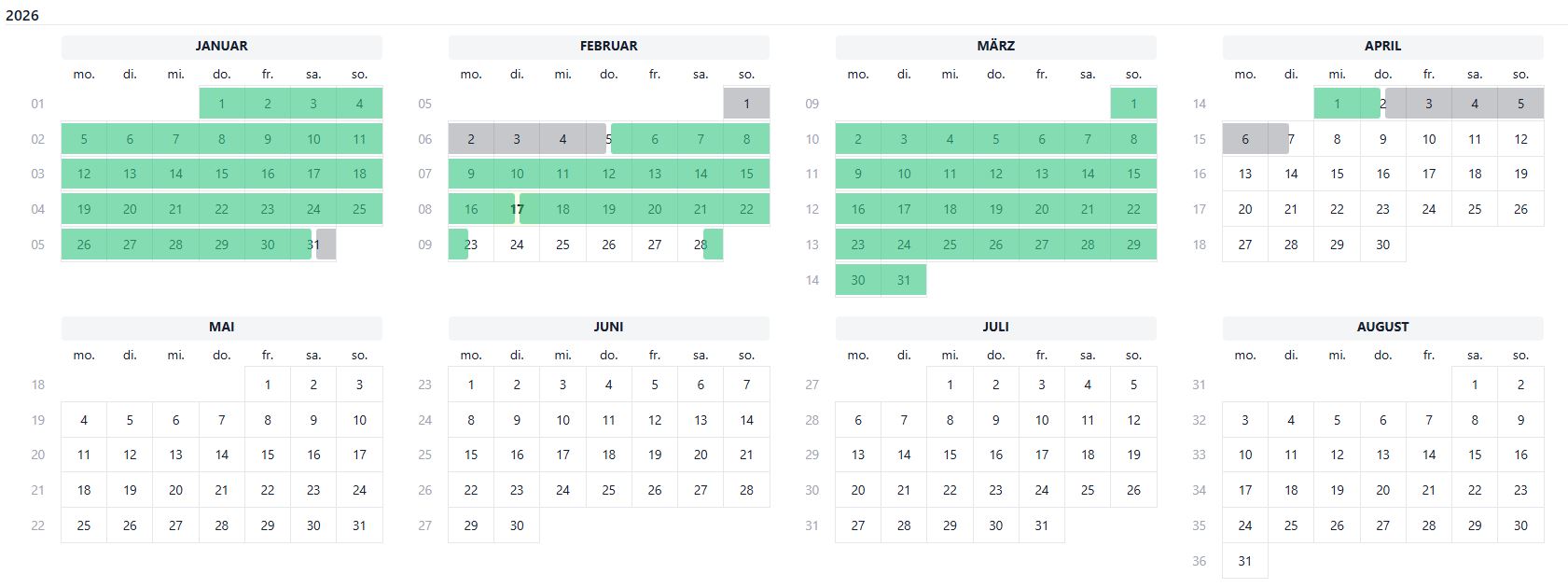Image resolution: width=1568 pixels, height=588 pixels.
Task: Click the JUNI month header
Action: (608, 327)
